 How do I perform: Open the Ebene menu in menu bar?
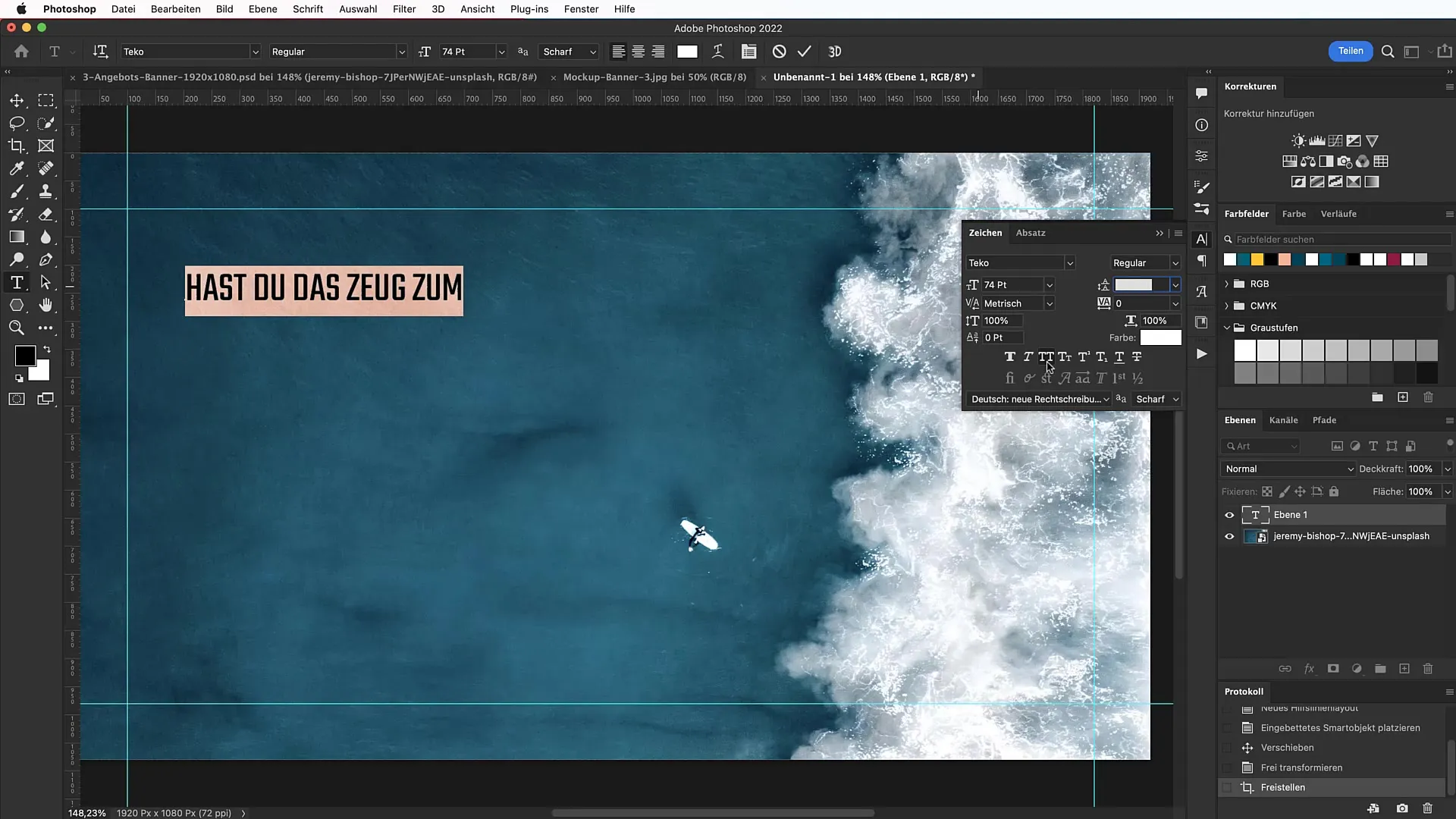[x=262, y=9]
